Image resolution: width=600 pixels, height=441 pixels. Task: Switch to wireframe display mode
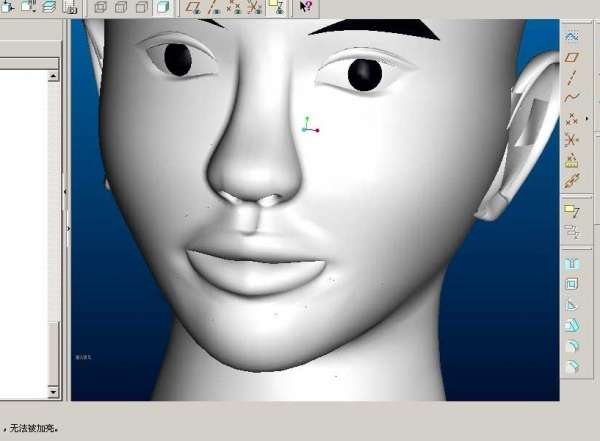(x=101, y=7)
